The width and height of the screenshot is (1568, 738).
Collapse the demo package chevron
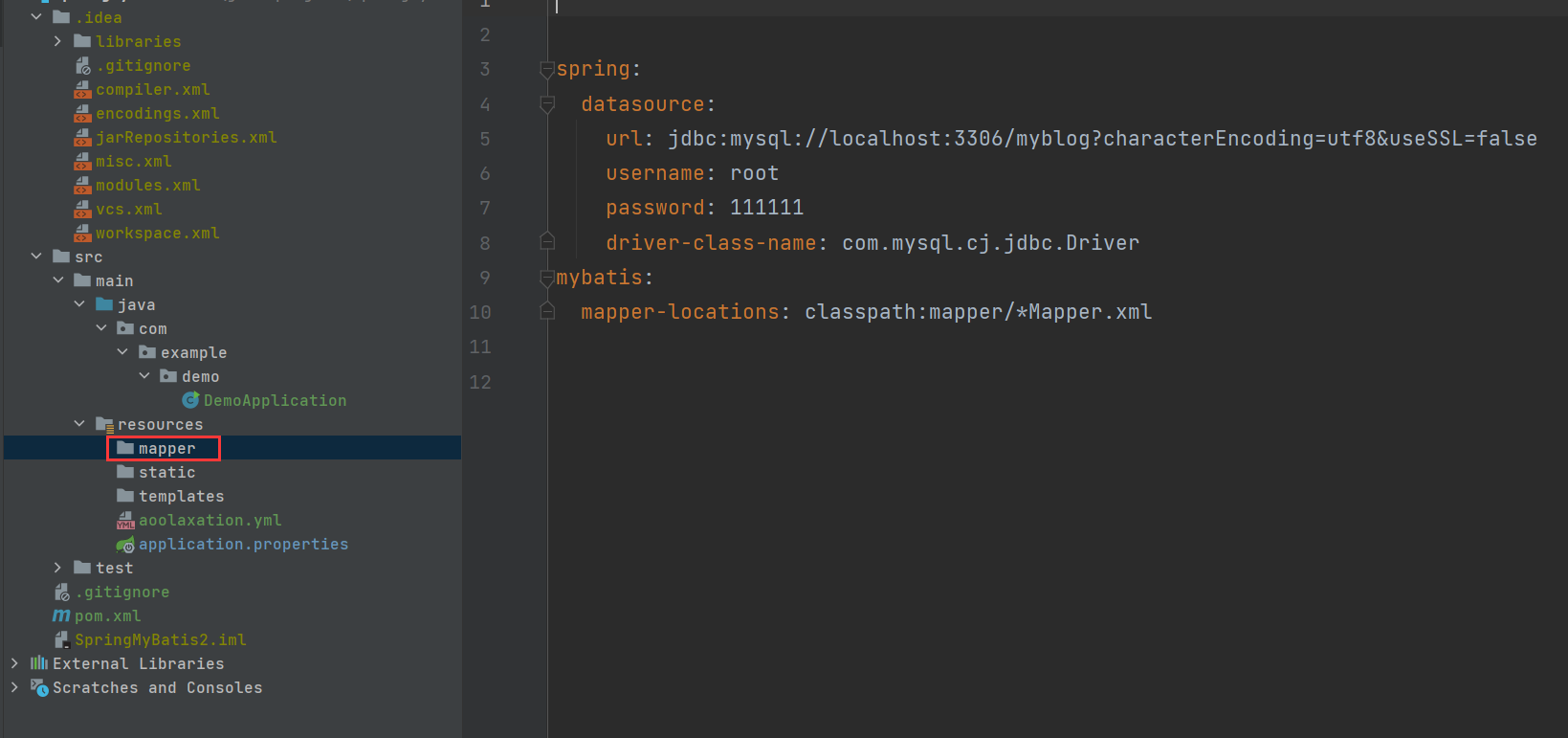point(144,376)
